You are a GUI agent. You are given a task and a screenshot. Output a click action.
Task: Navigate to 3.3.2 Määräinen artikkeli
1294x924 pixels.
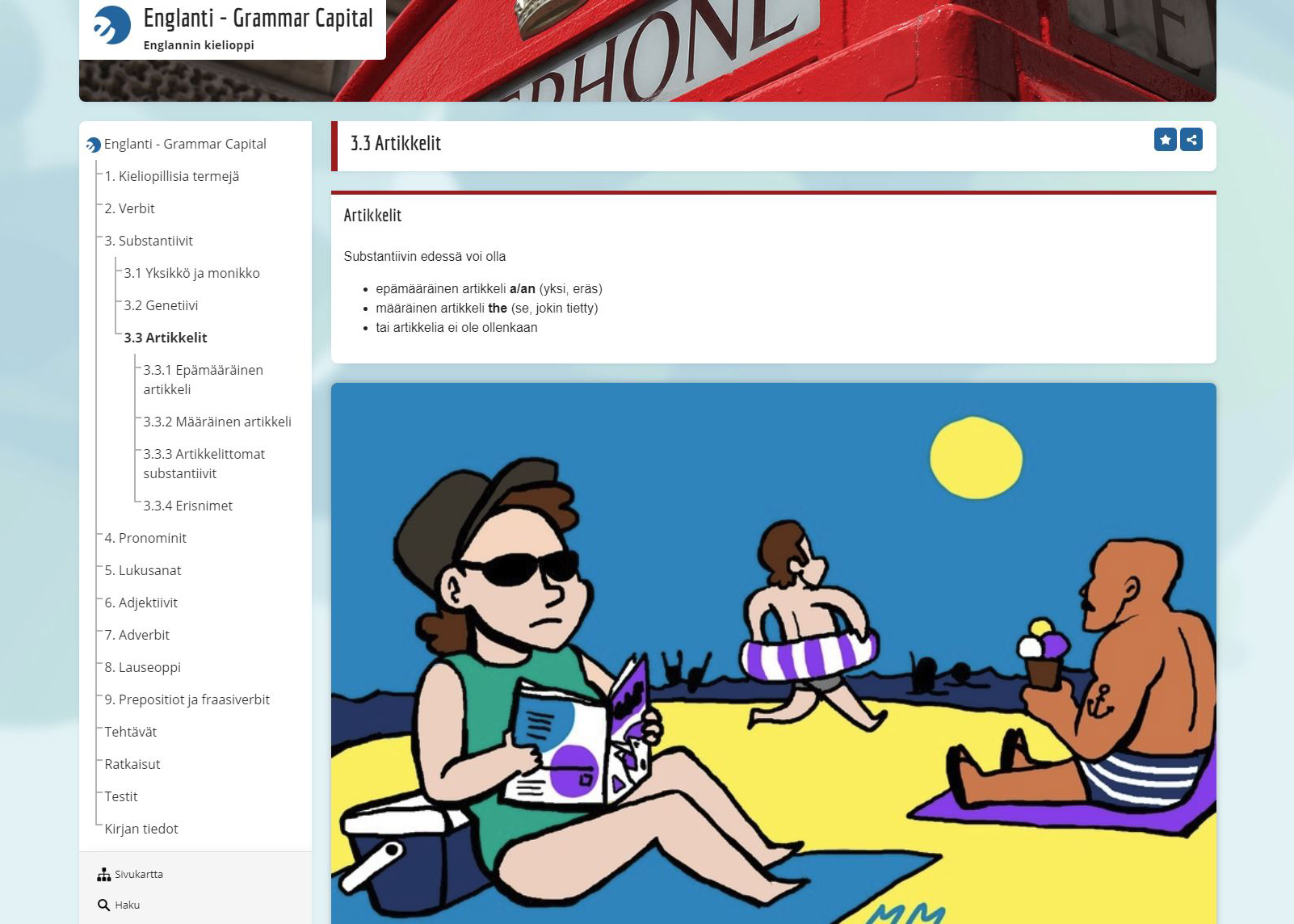[217, 422]
